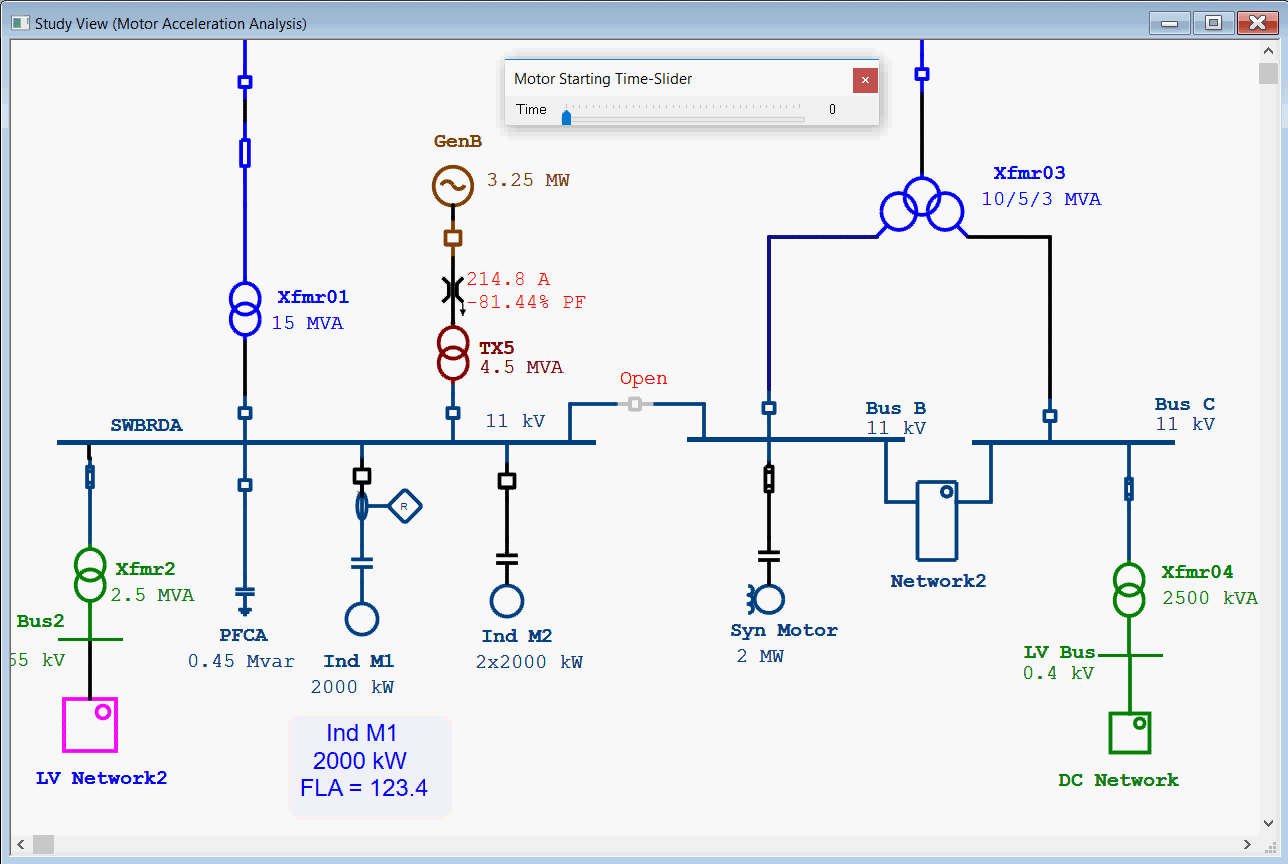Click the Time slider thumb
Viewport: 1288px width, 864px height.
pyautogui.click(x=566, y=118)
